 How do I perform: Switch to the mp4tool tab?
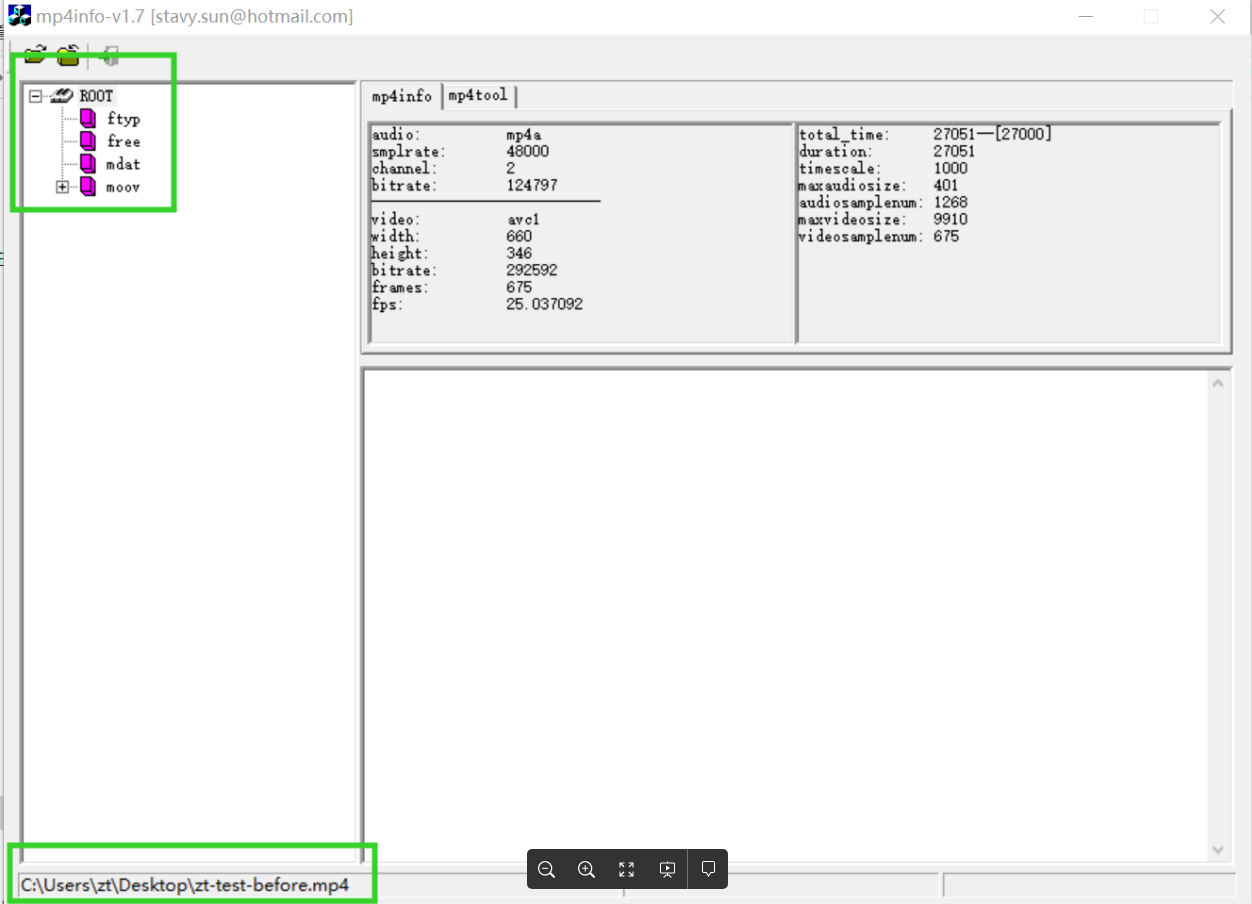coord(478,96)
